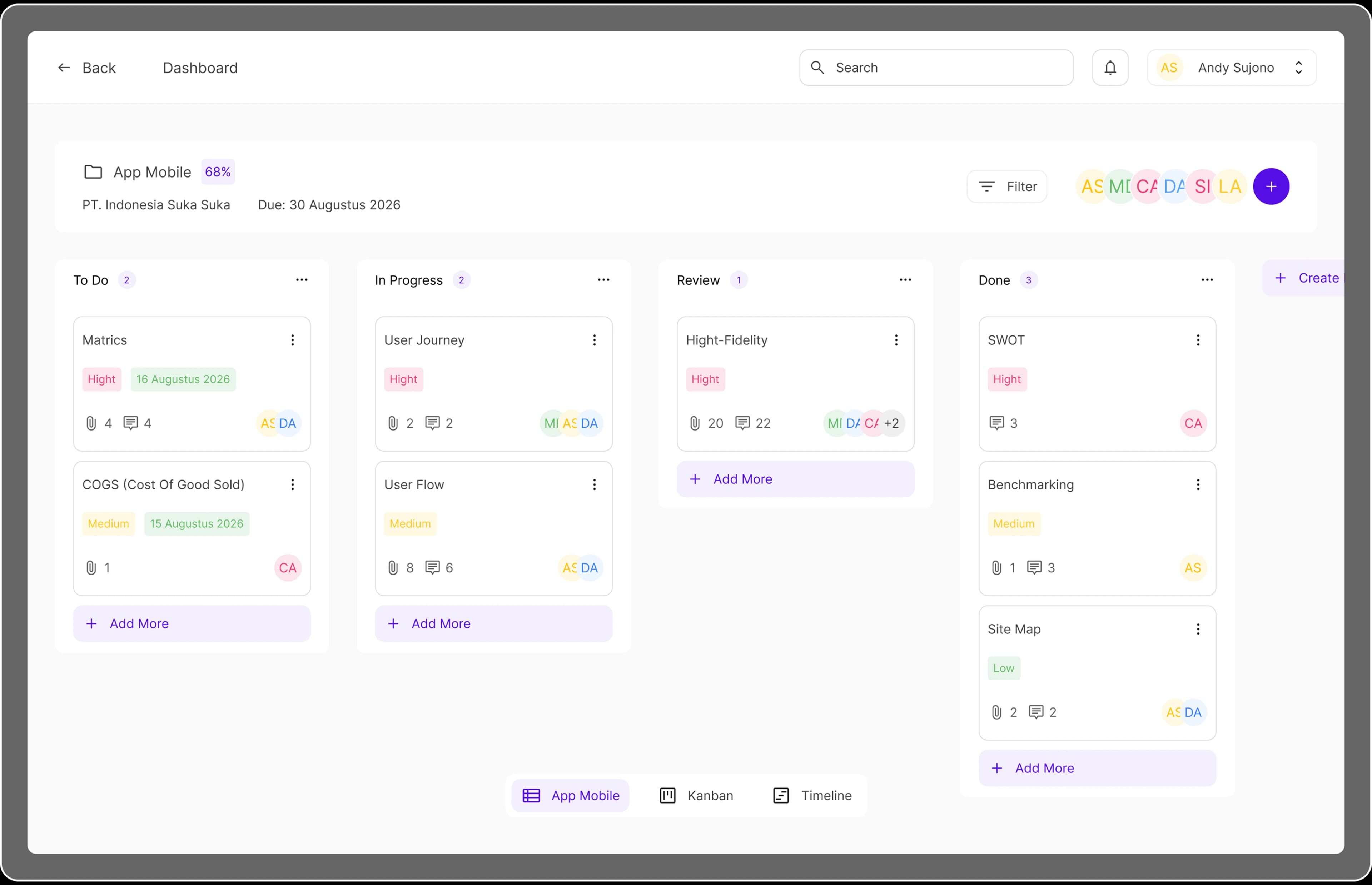Open the To Do column options menu
The height and width of the screenshot is (885, 1372).
coord(302,280)
